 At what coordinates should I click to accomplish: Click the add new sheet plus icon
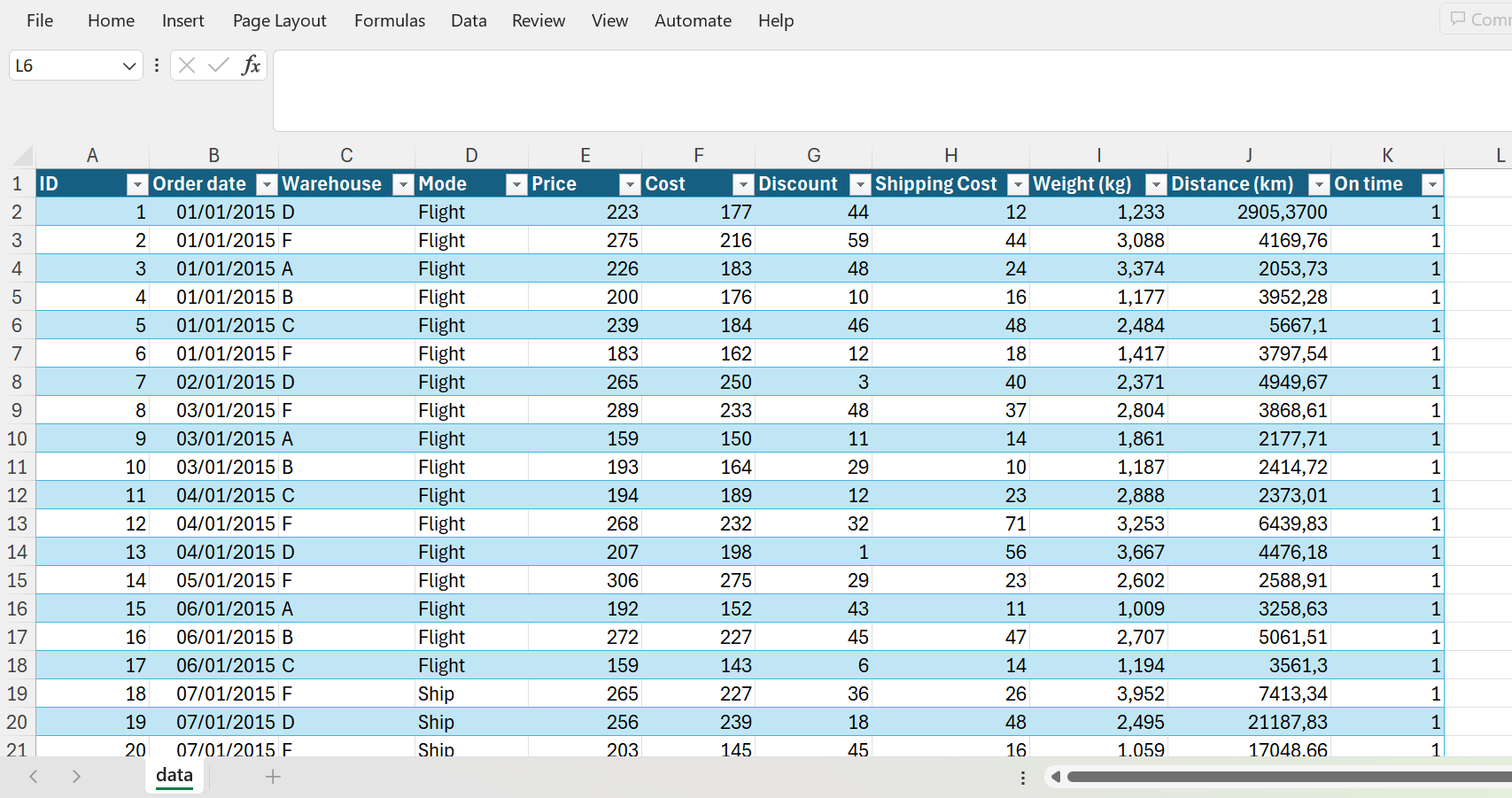pyautogui.click(x=273, y=777)
